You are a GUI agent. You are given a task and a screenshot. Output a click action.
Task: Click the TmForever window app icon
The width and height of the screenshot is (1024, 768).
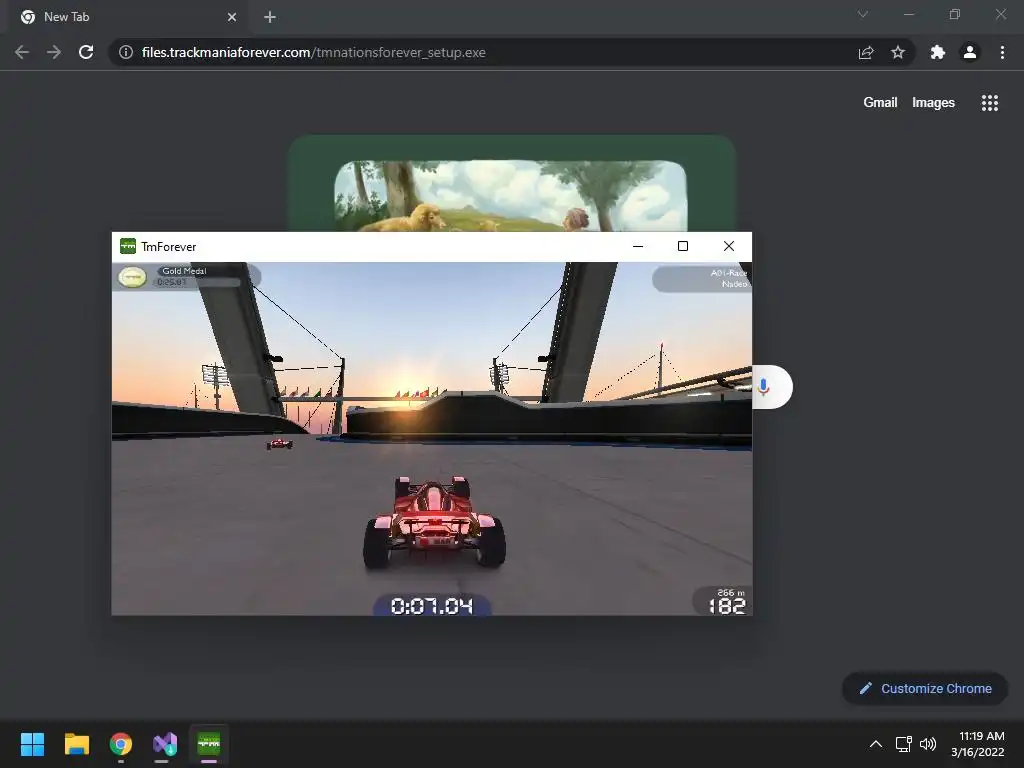[x=128, y=246]
